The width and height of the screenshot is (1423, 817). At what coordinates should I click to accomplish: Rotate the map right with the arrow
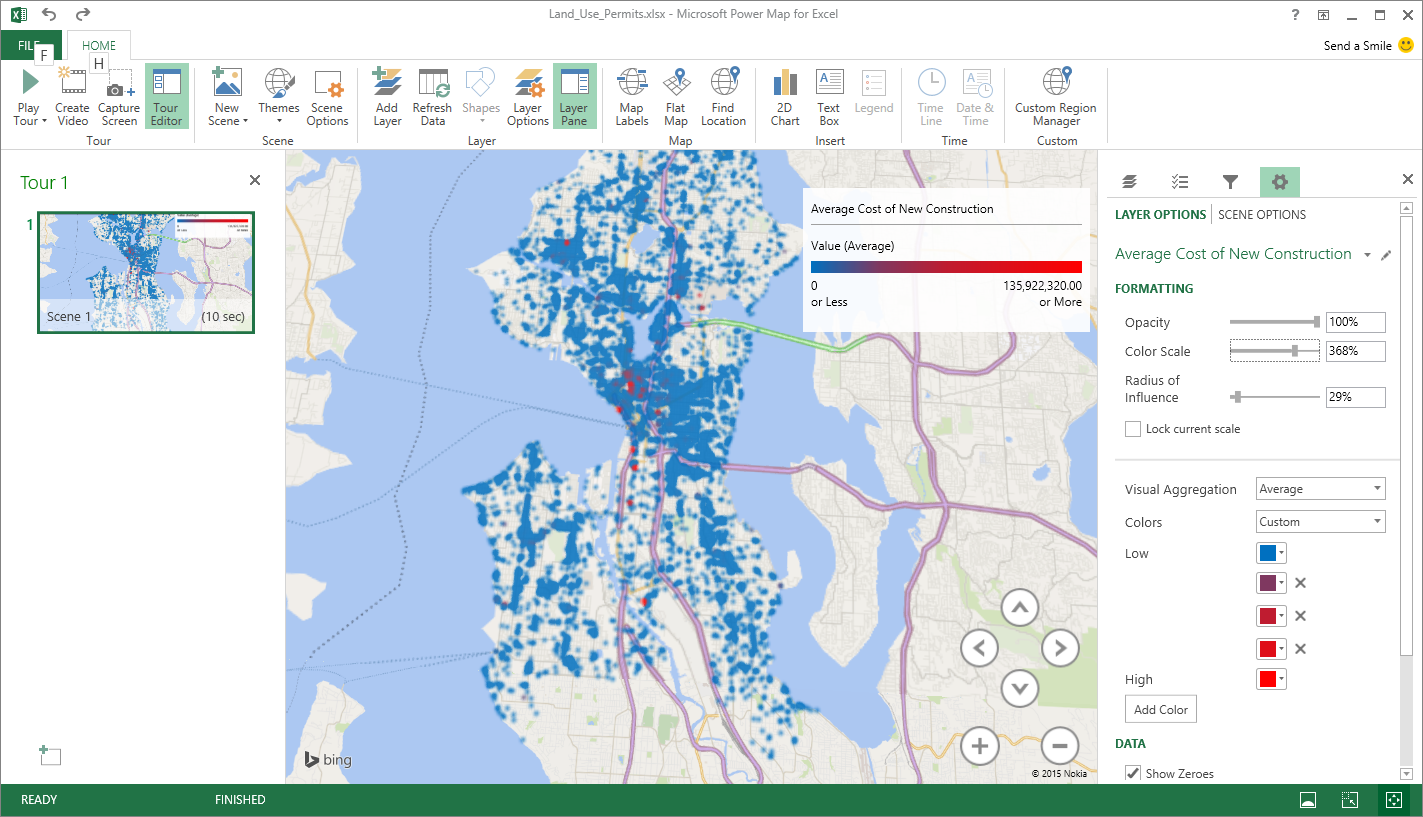1060,648
